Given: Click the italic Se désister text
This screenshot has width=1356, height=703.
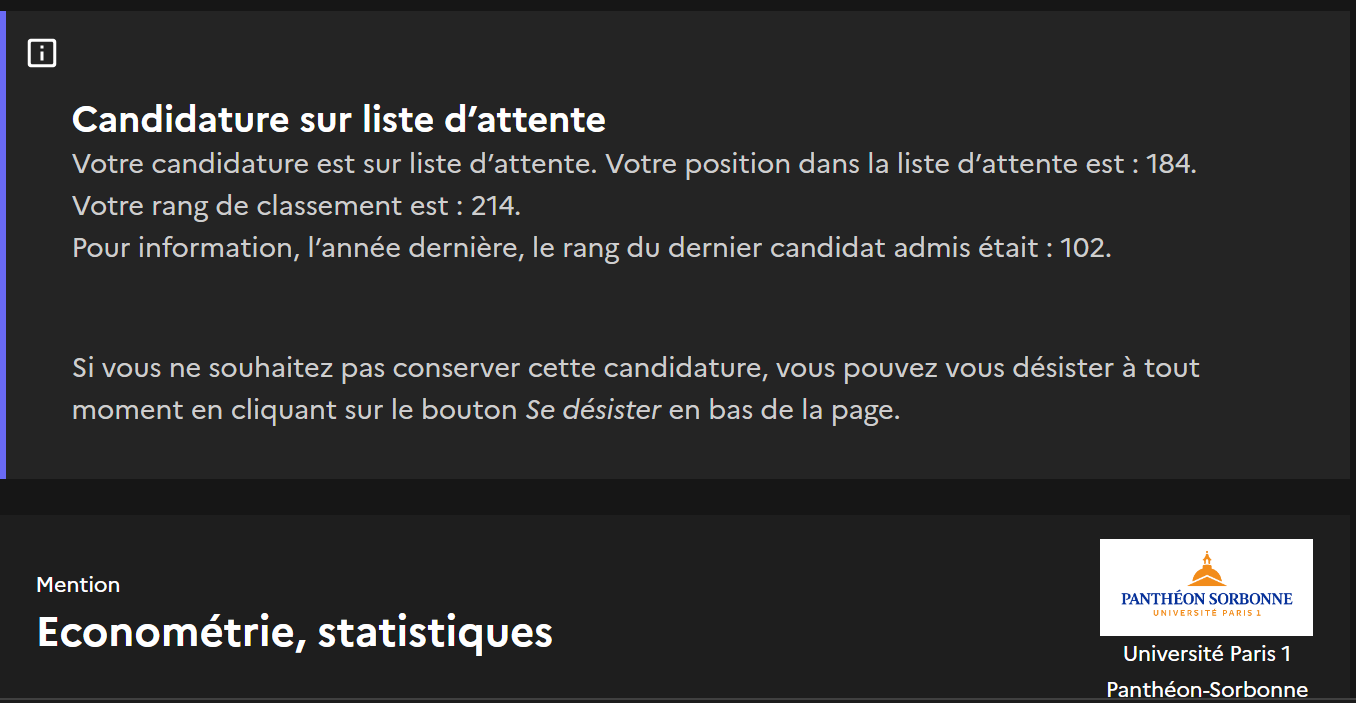Looking at the screenshot, I should 593,410.
